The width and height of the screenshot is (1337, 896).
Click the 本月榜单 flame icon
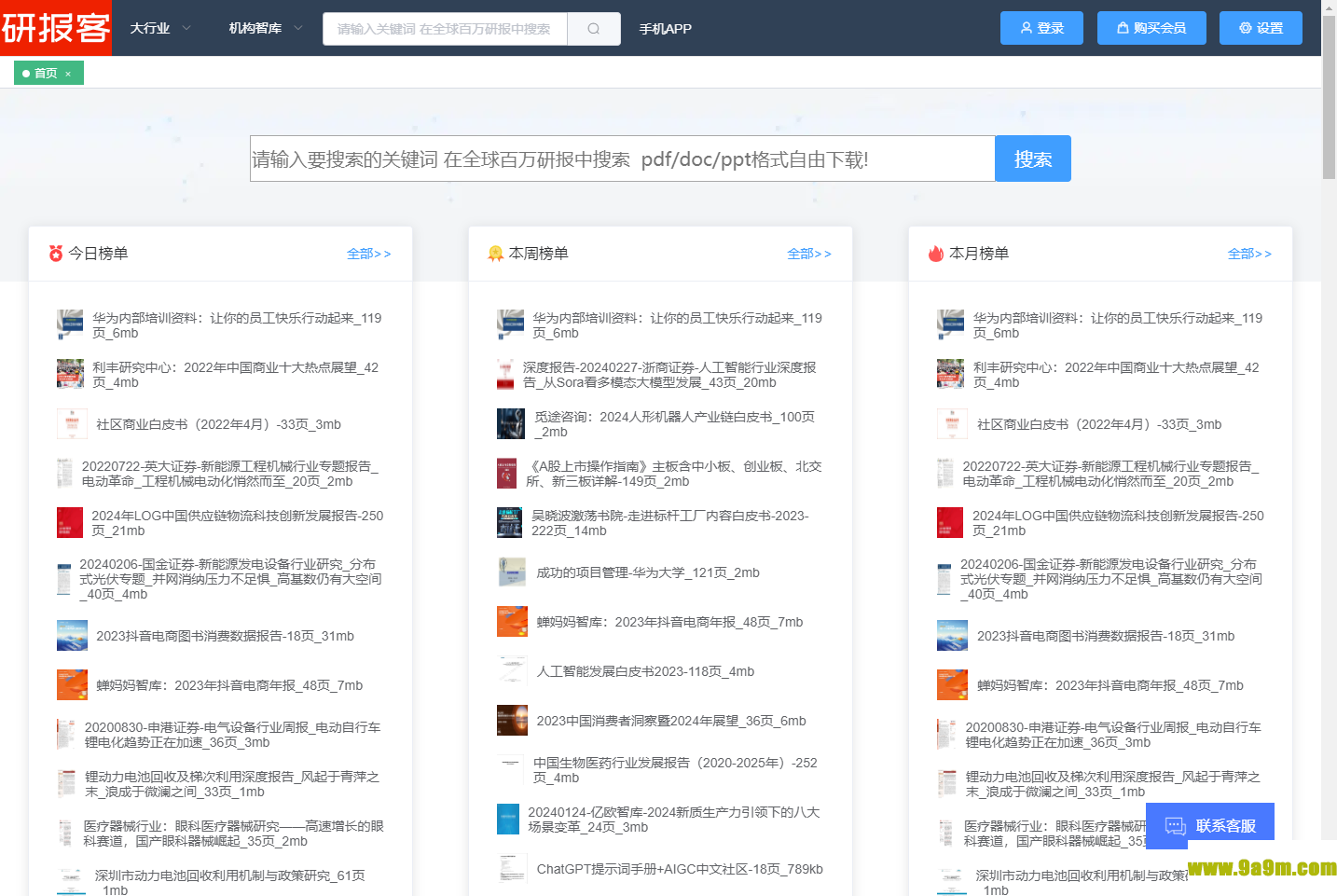[x=936, y=254]
